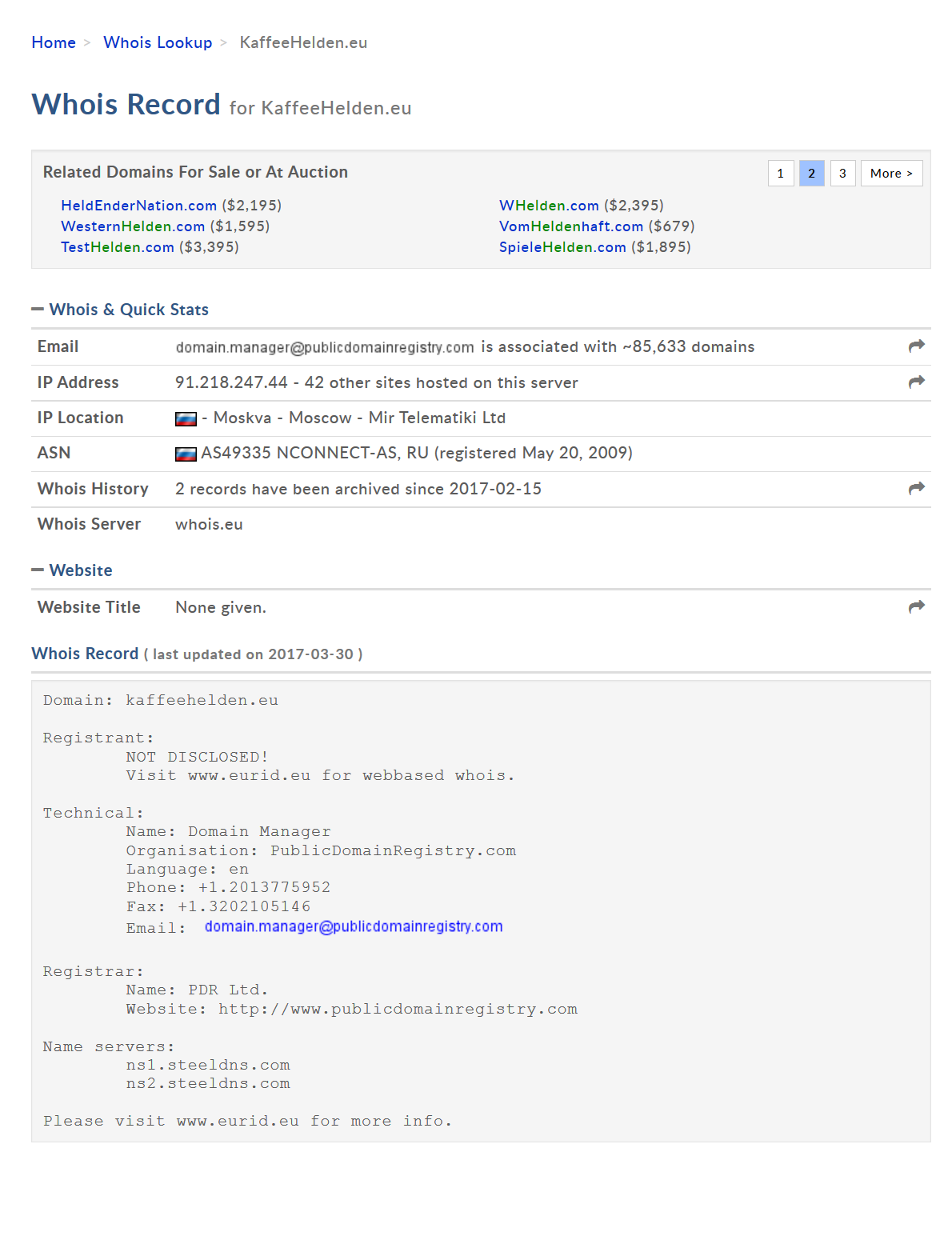The width and height of the screenshot is (952, 1236).
Task: Click the share arrow in the IP Address row
Action: pos(916,382)
